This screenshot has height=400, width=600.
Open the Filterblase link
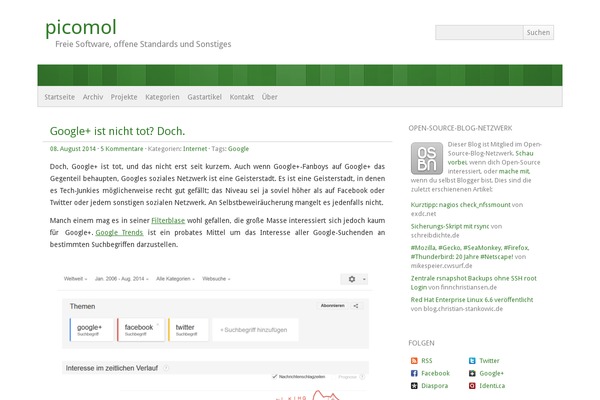pyautogui.click(x=168, y=220)
